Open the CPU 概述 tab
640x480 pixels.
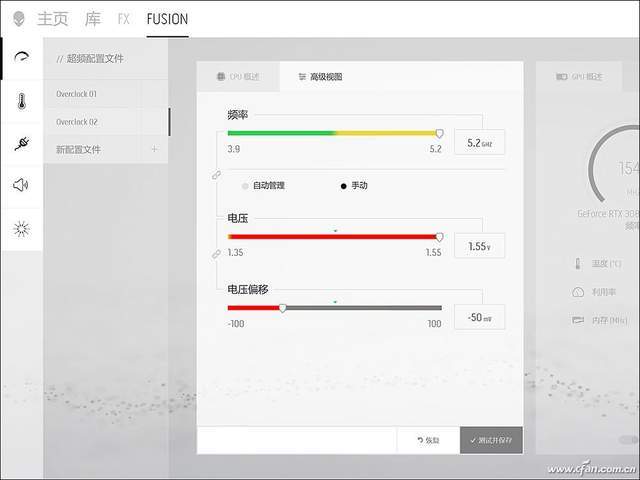[x=238, y=77]
